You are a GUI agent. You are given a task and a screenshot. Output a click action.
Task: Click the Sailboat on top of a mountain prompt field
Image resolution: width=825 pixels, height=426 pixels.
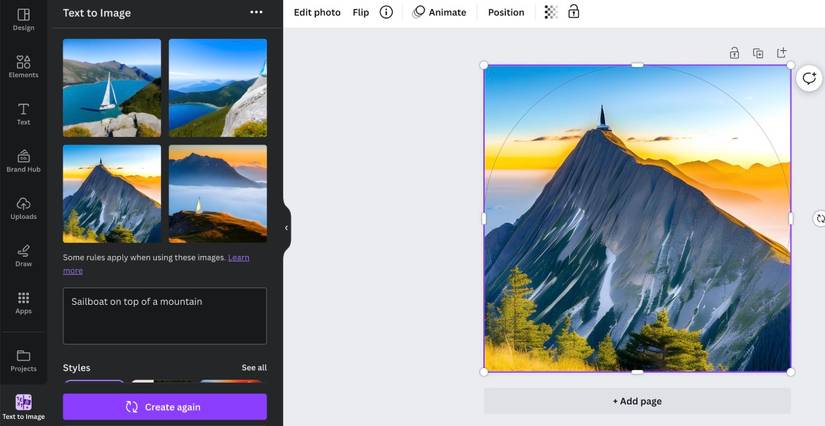[x=165, y=316]
